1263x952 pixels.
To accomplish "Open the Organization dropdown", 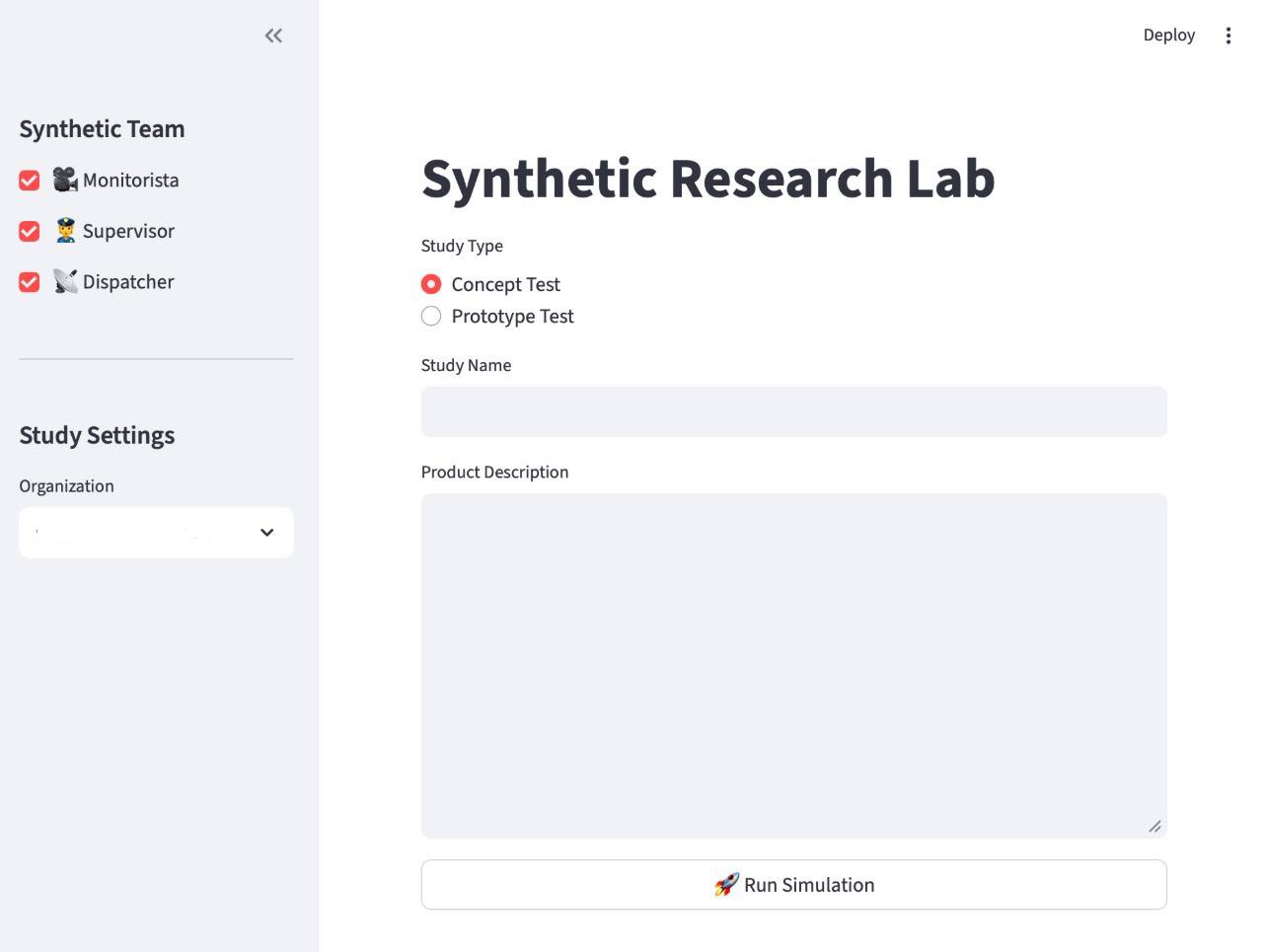I will (156, 533).
